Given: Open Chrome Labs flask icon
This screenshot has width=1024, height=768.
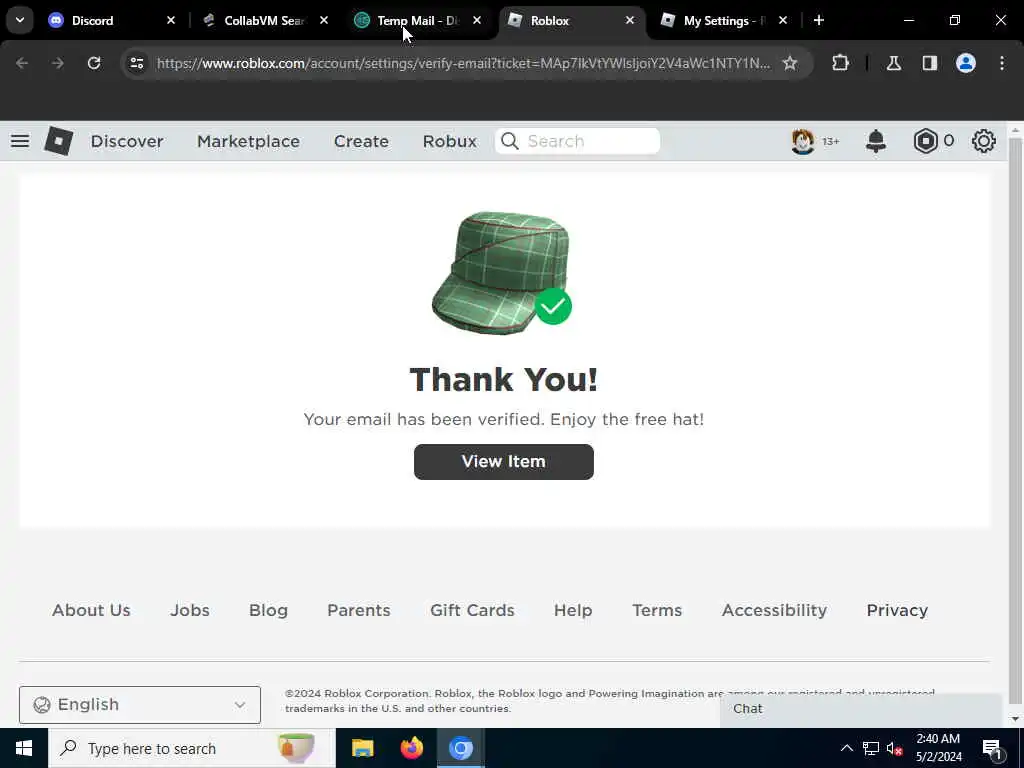Looking at the screenshot, I should pyautogui.click(x=894, y=63).
